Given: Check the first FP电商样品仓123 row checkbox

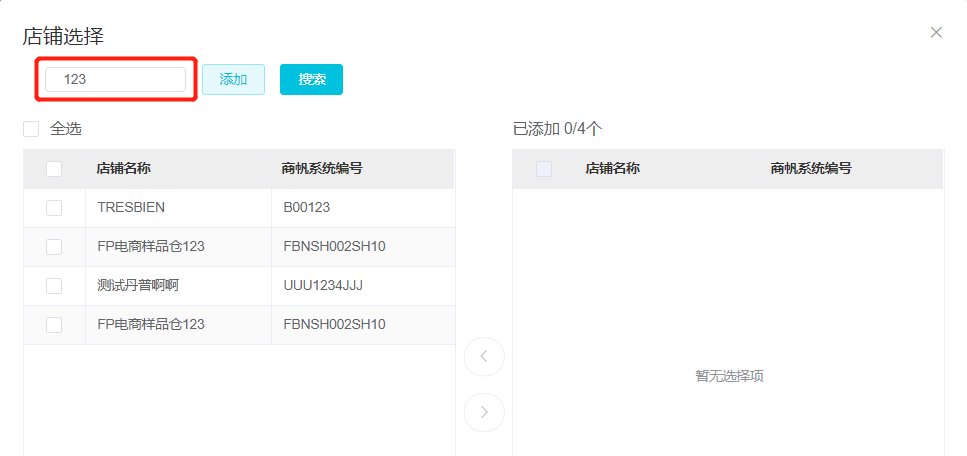Looking at the screenshot, I should [54, 247].
